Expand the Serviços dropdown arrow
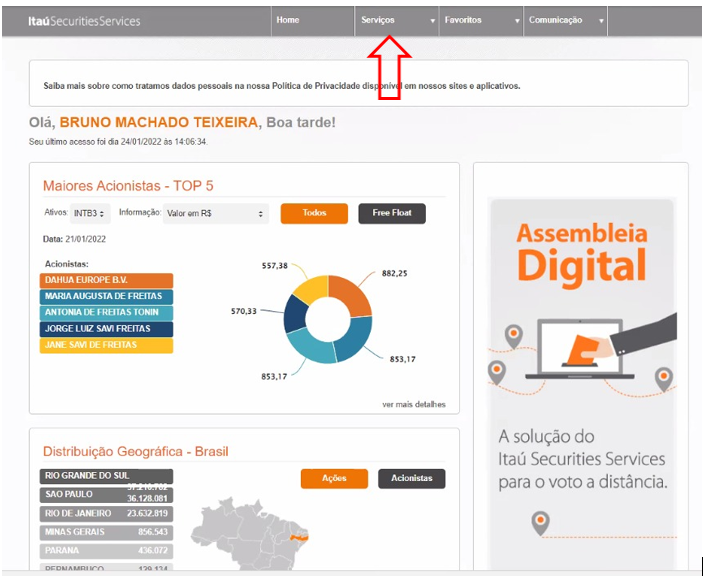This screenshot has width=703, height=579. click(432, 21)
